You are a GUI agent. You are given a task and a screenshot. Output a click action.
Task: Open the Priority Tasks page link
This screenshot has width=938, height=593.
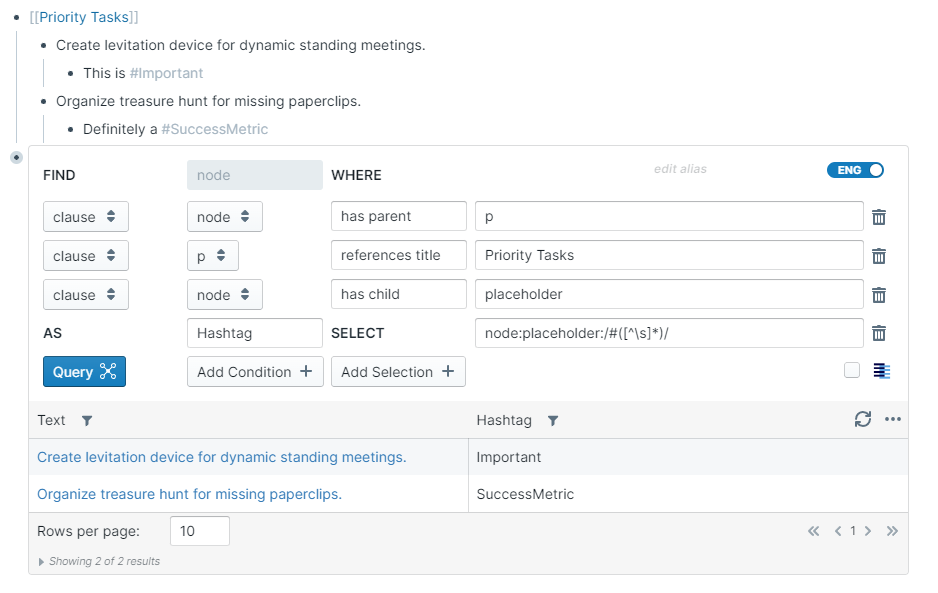(x=84, y=17)
